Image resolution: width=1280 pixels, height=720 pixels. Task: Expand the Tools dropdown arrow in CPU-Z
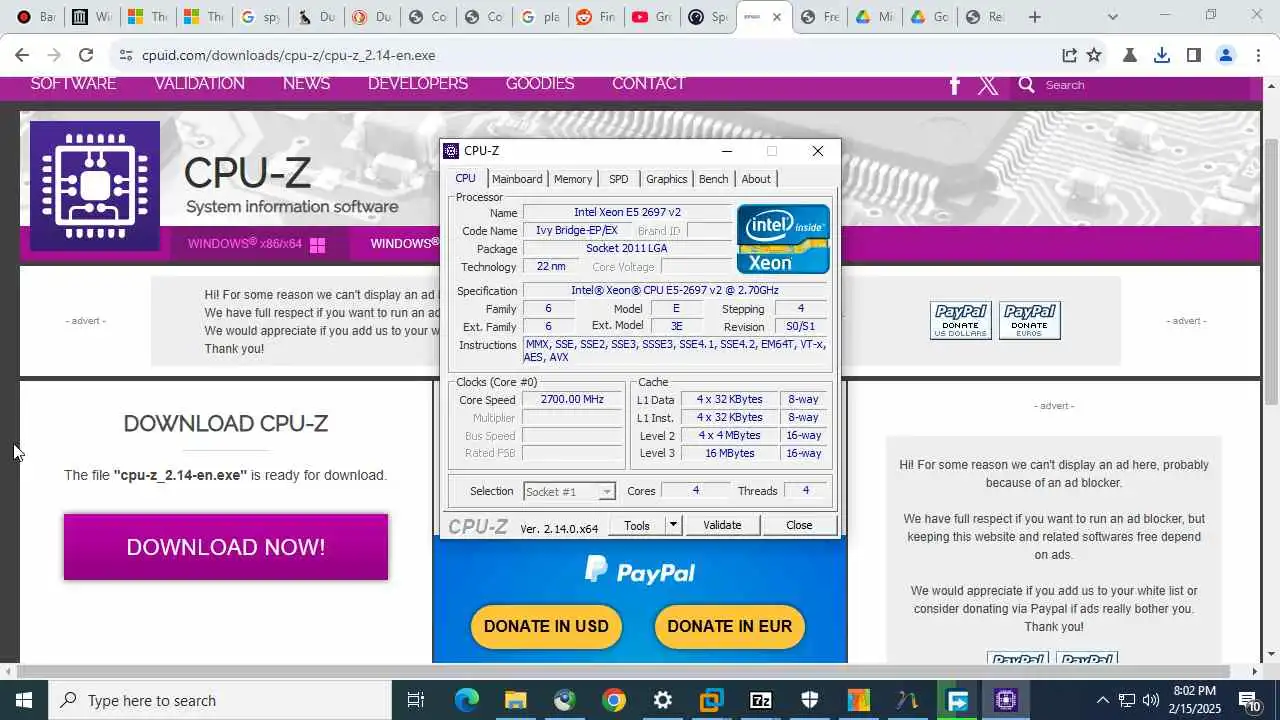pos(673,525)
